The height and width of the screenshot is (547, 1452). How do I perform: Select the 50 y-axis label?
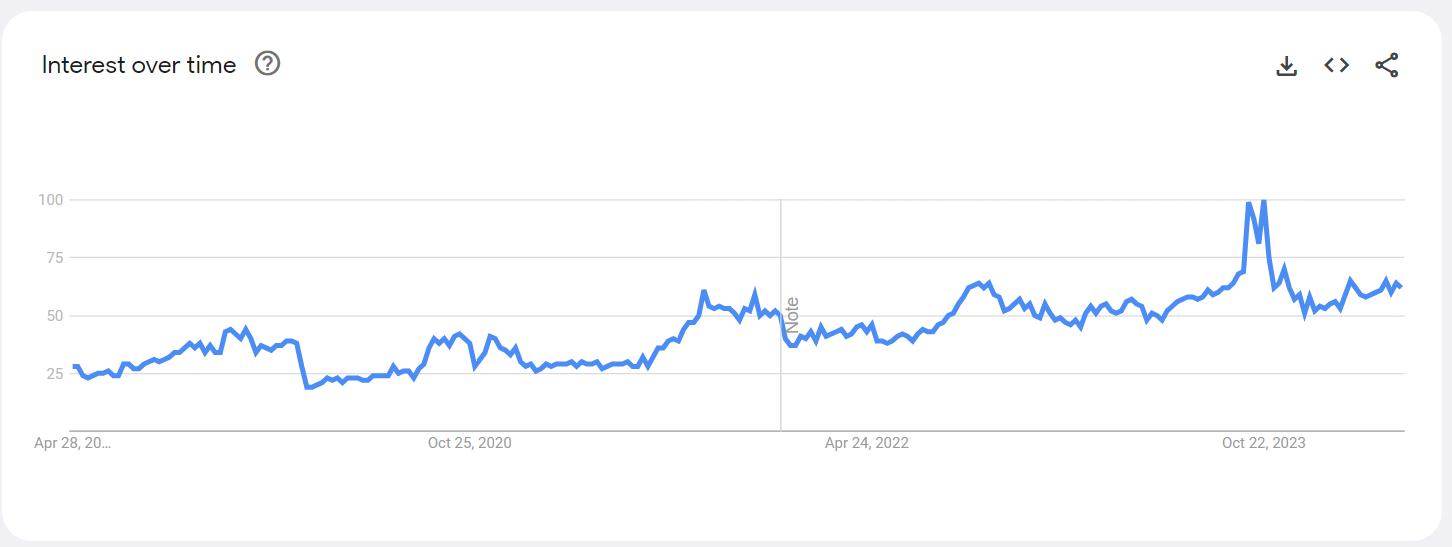tap(54, 316)
